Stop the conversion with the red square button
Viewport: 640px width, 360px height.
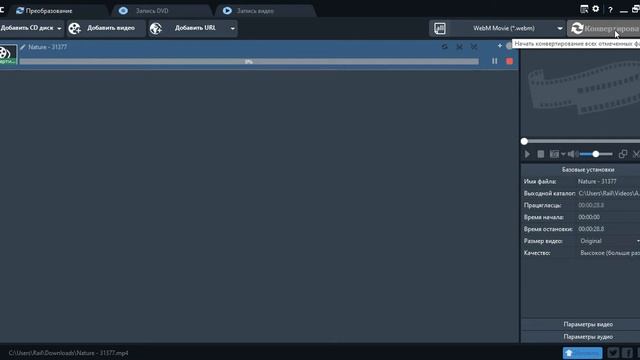tap(509, 61)
